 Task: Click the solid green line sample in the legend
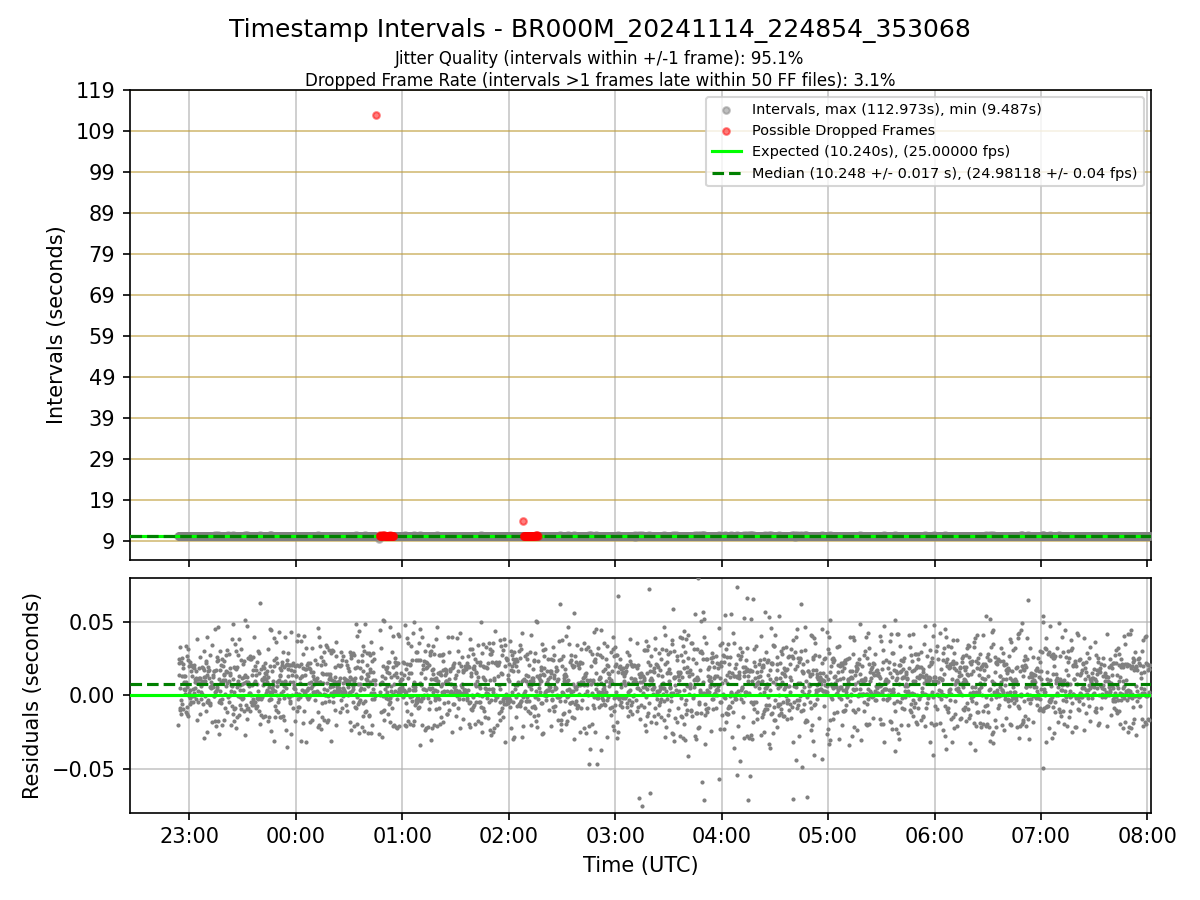tap(727, 152)
